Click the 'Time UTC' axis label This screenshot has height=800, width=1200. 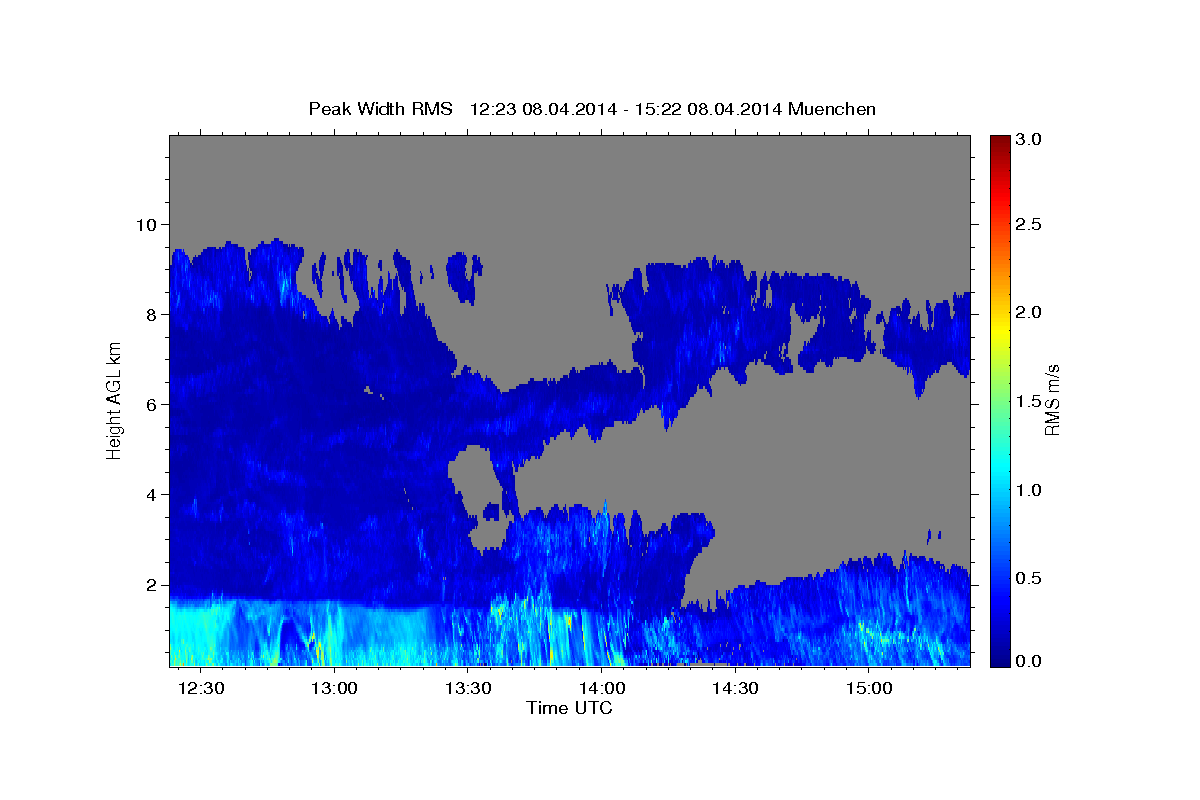[x=569, y=708]
